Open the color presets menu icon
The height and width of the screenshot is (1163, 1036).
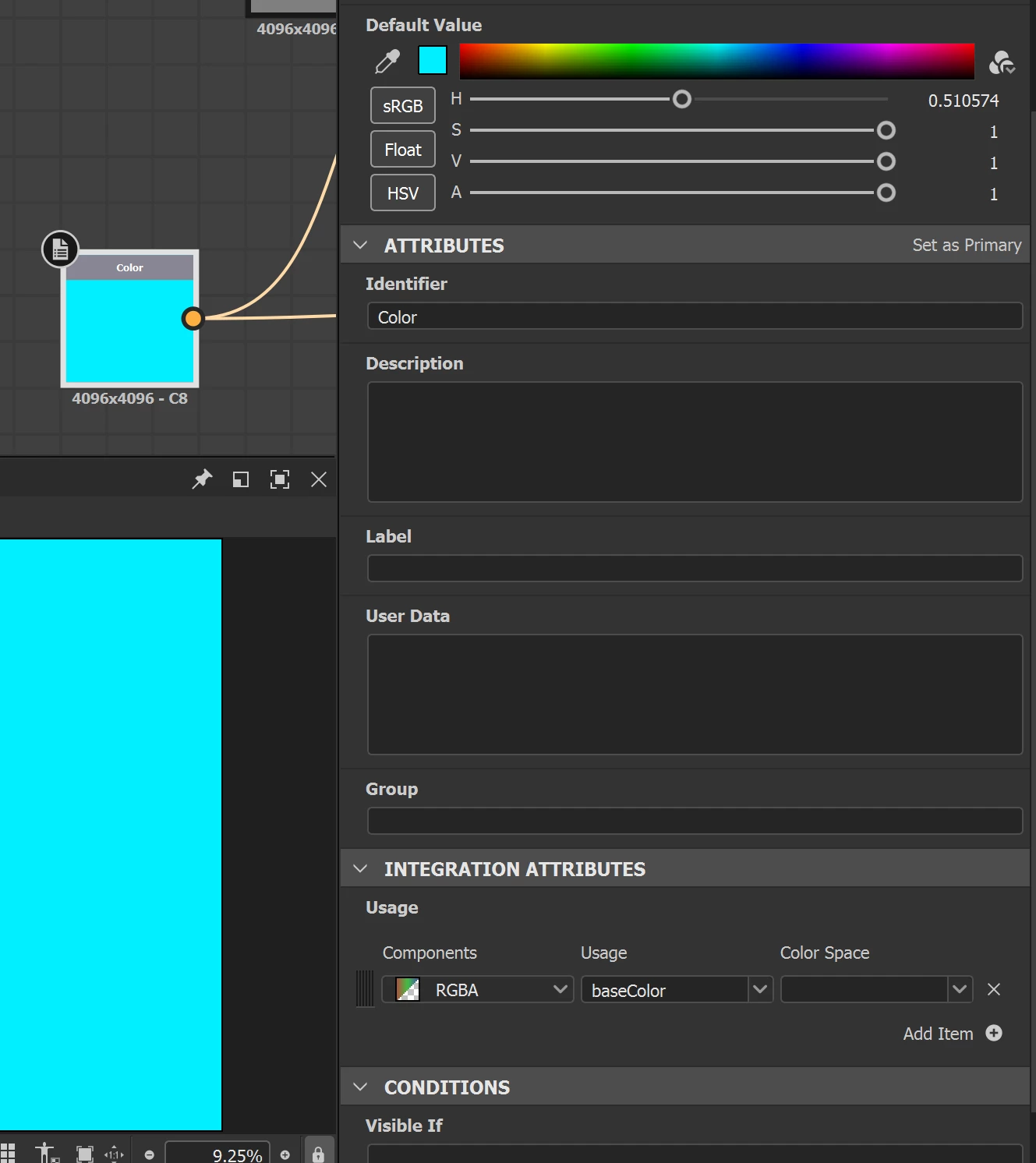[x=1002, y=62]
